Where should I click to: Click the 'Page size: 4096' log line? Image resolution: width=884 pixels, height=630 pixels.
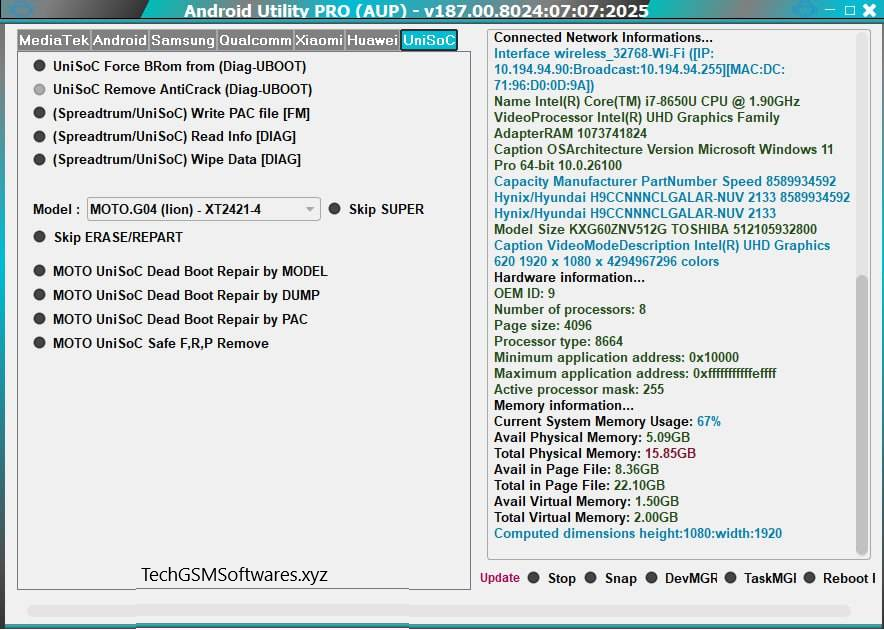point(543,325)
